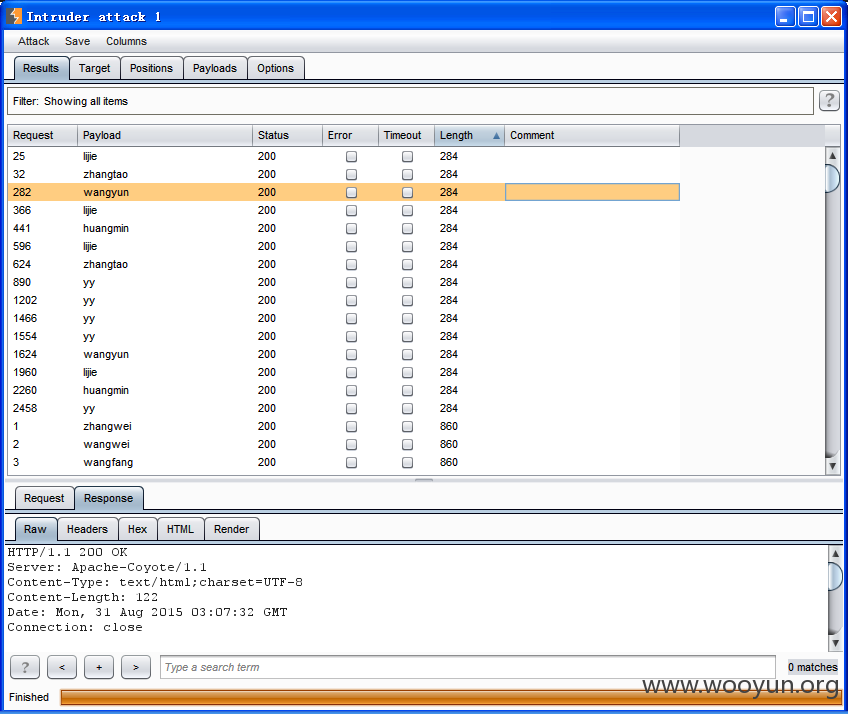Click the plus search options button
This screenshot has height=714, width=848.
99,667
